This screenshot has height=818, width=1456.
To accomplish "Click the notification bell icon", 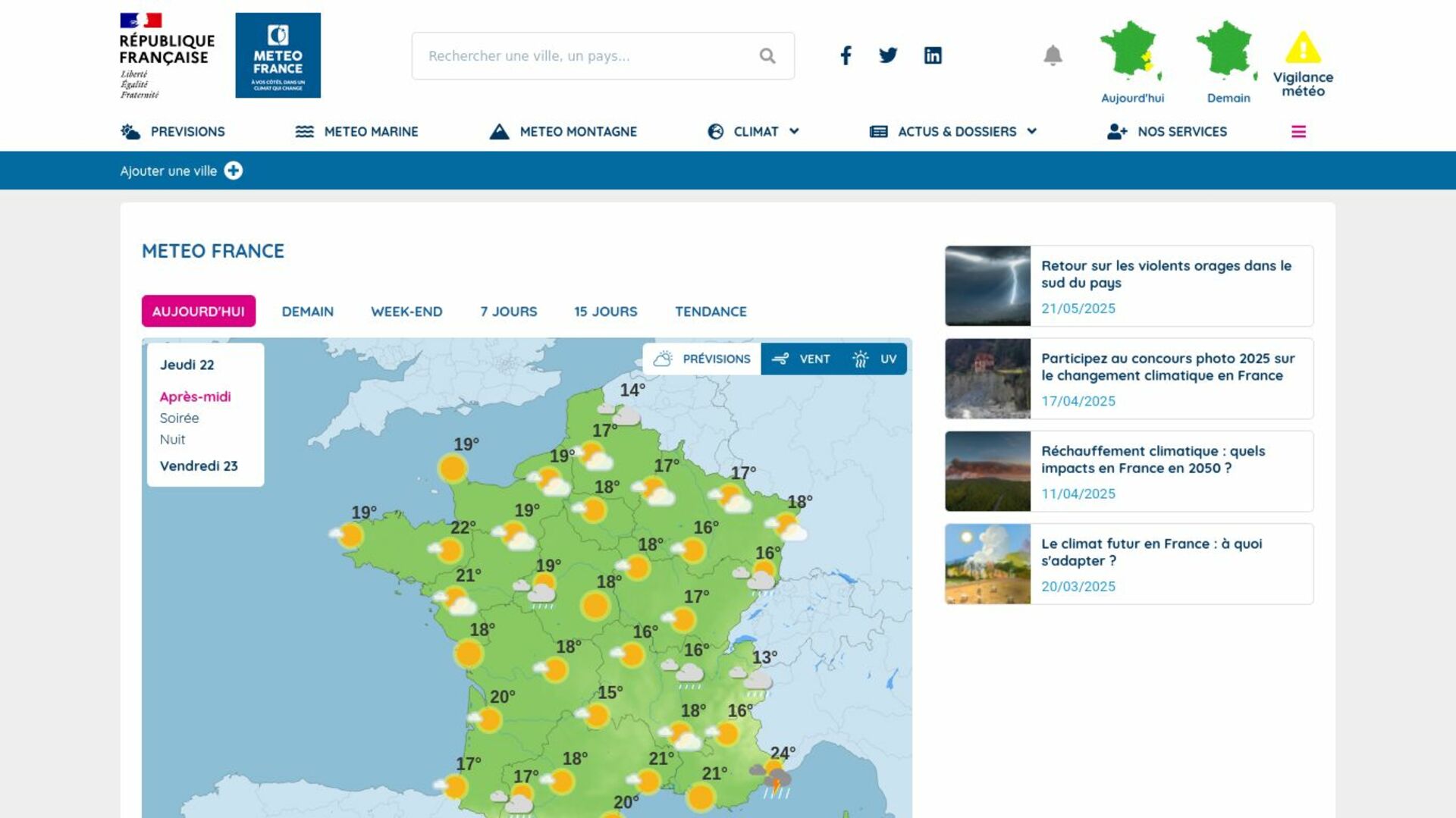I will 1053,55.
